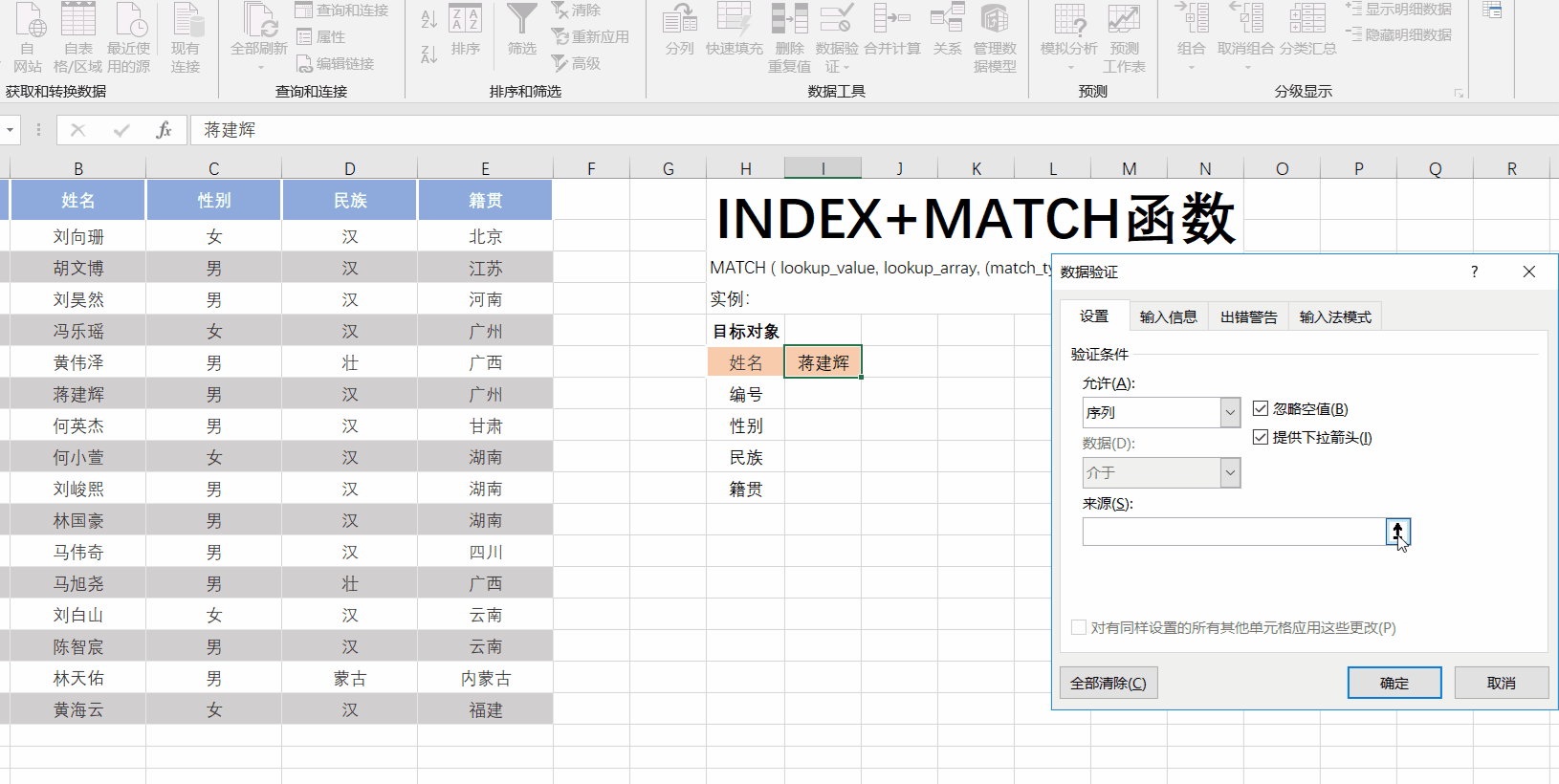Click Show Detail (显示明细数据)

[1399, 10]
